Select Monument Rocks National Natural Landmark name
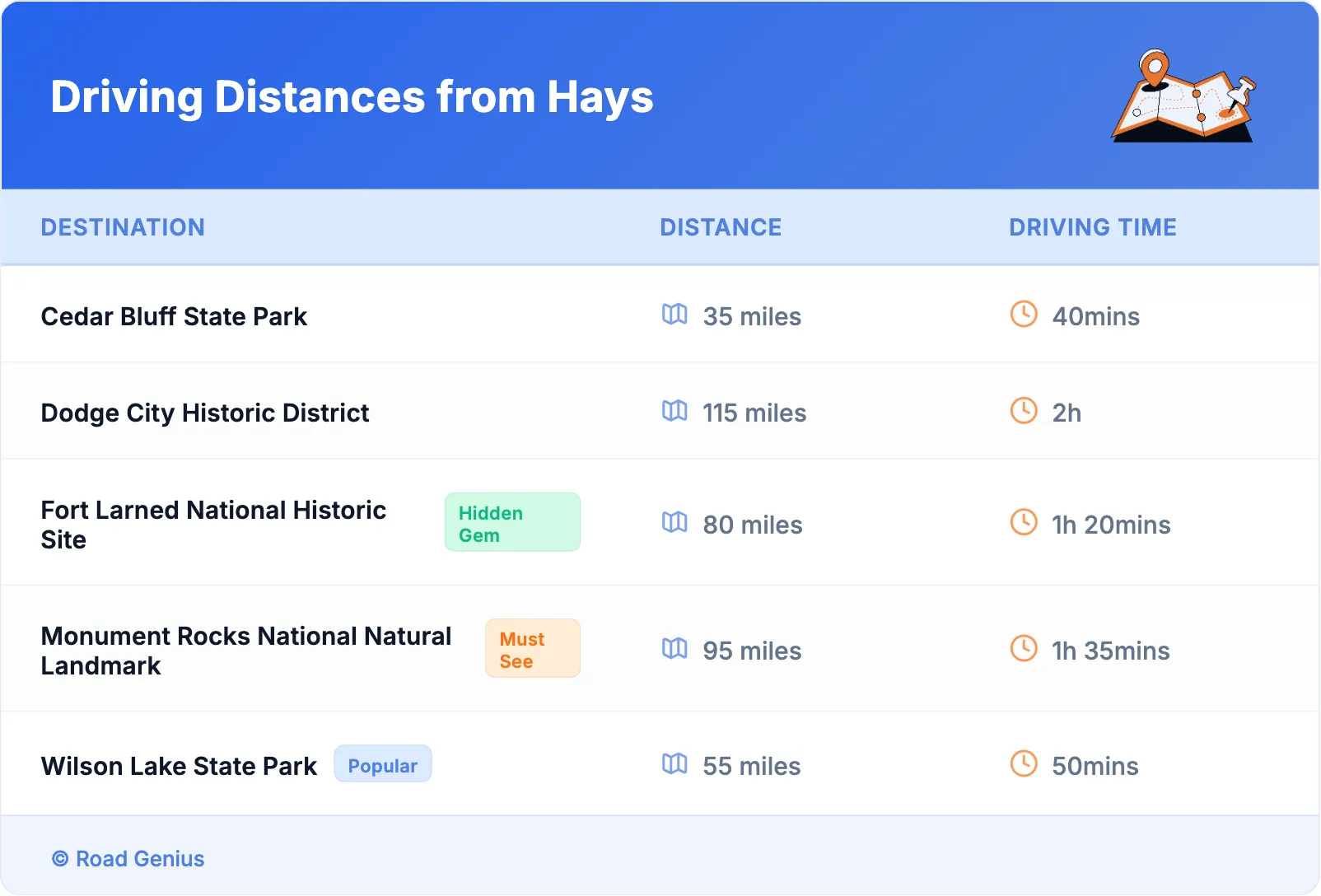Viewport: 1321px width, 896px height. tap(246, 651)
